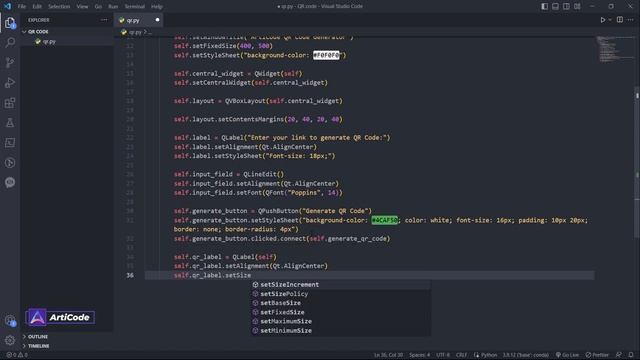Click Go Live in status bar
Viewport: 640px width, 360px height.
pos(567,355)
